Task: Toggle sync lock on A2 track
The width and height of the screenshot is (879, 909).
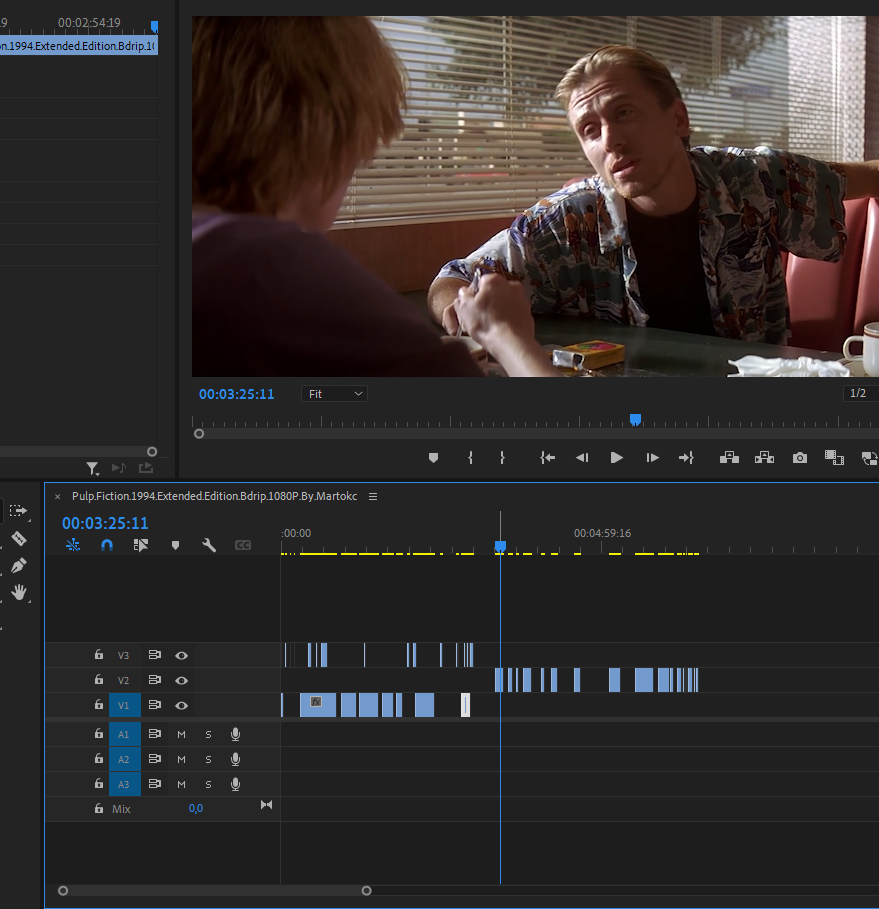Action: click(154, 759)
